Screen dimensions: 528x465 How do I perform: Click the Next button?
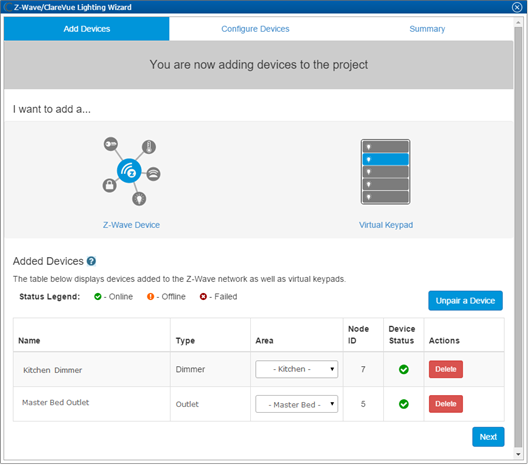pos(488,437)
